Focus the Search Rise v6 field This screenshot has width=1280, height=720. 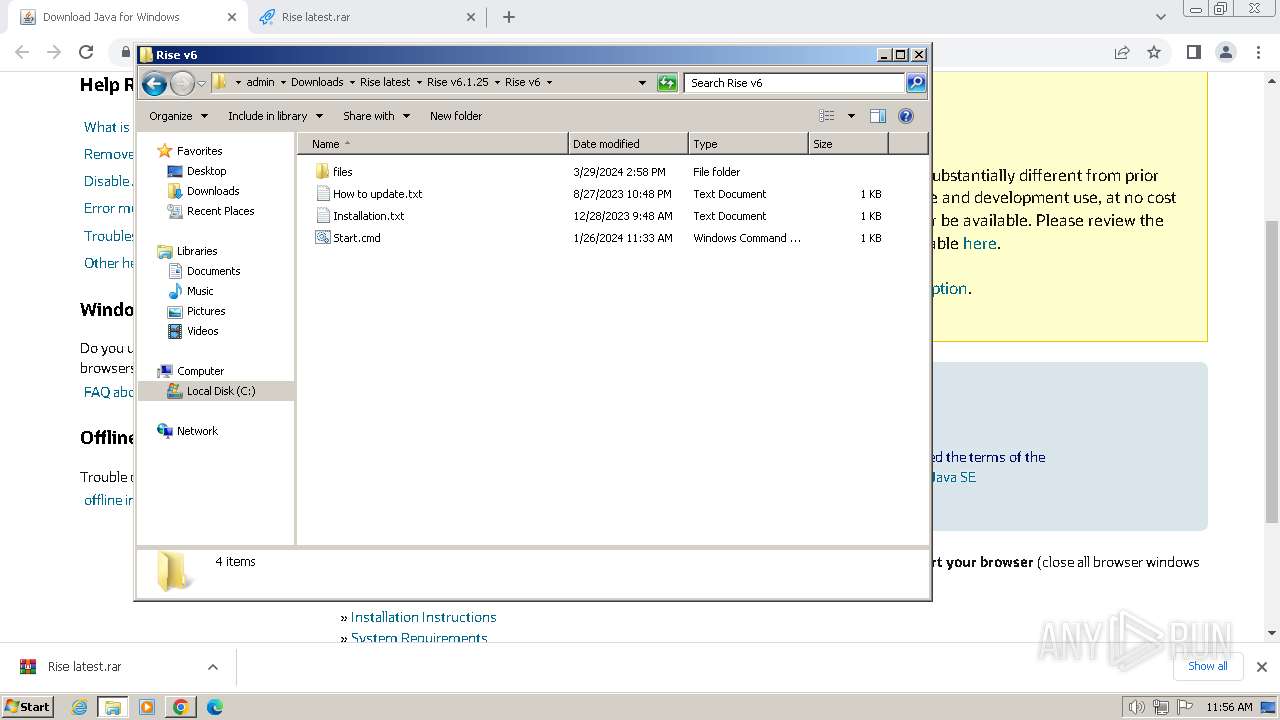coord(795,83)
